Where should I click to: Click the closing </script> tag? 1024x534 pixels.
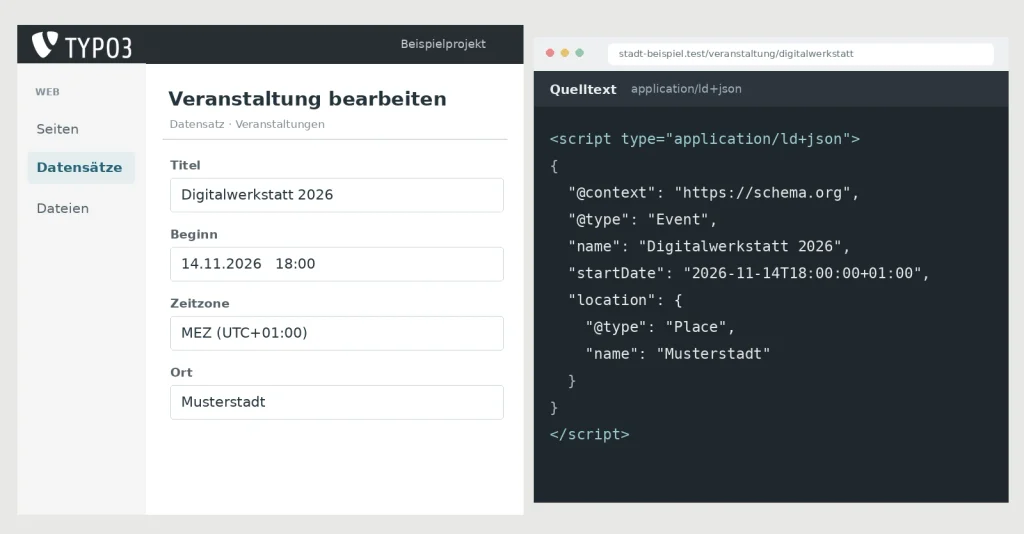tap(590, 434)
